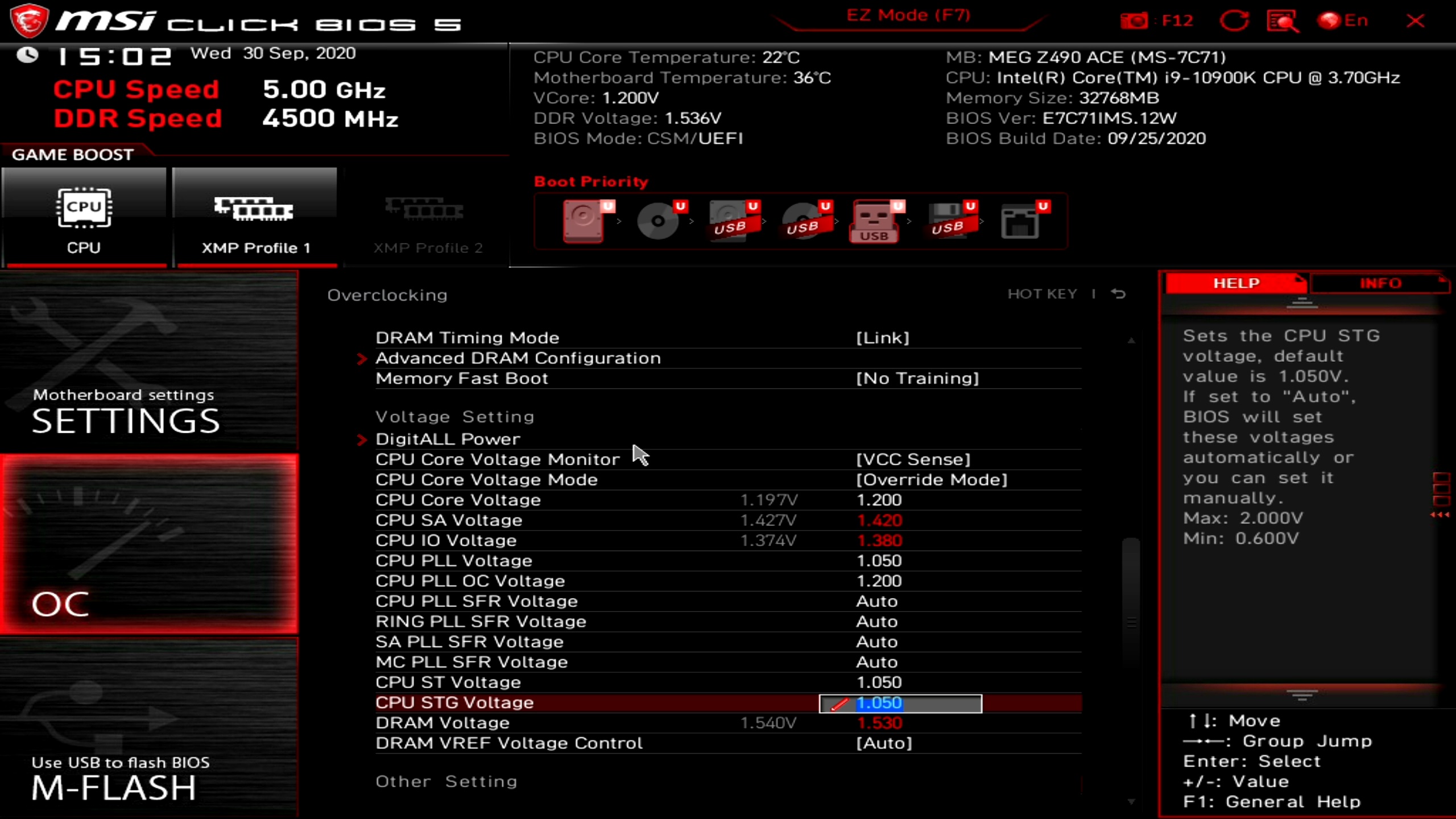Expand the DigitALL Power submenu
This screenshot has width=1456, height=819.
(448, 439)
